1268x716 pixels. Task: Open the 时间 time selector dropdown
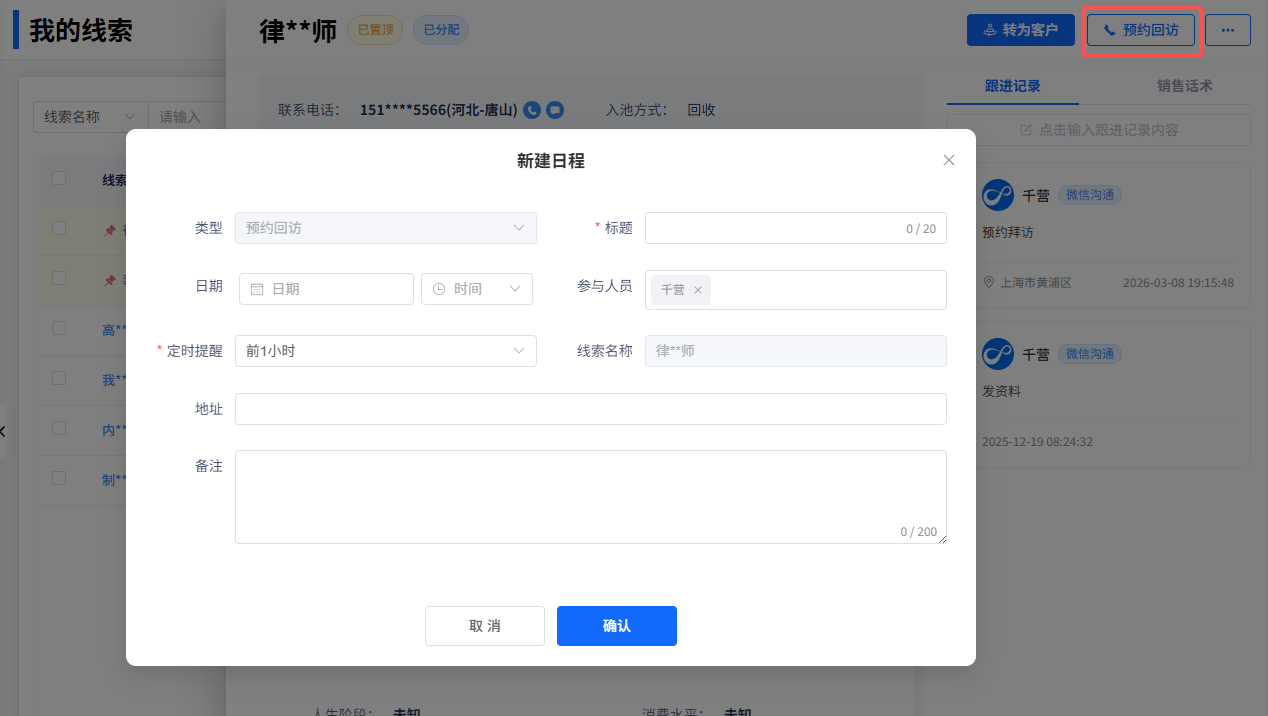[x=477, y=289]
